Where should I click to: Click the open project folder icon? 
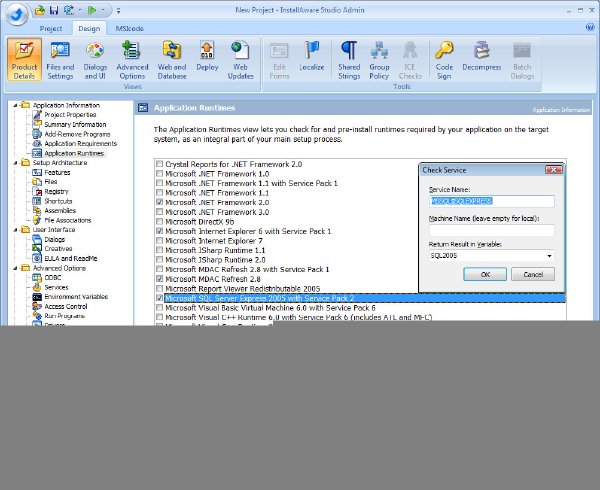(x=39, y=10)
